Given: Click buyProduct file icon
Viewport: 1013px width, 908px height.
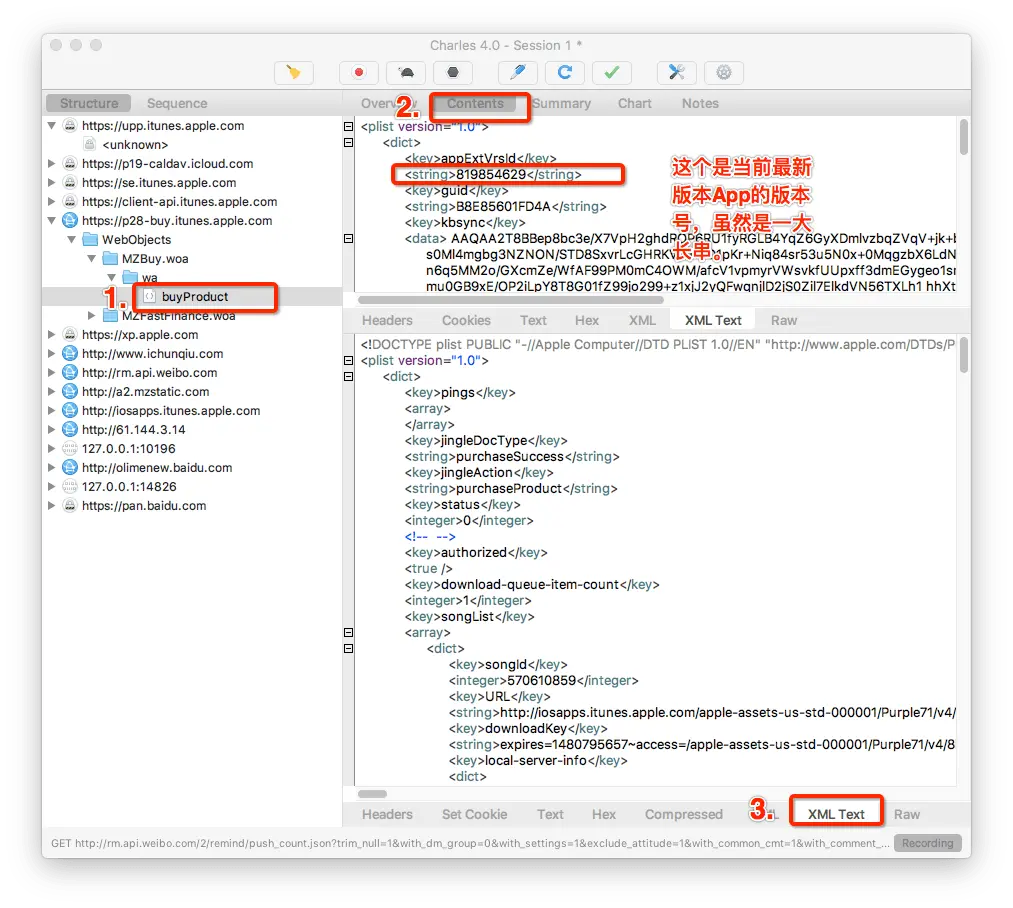Looking at the screenshot, I should (x=150, y=297).
